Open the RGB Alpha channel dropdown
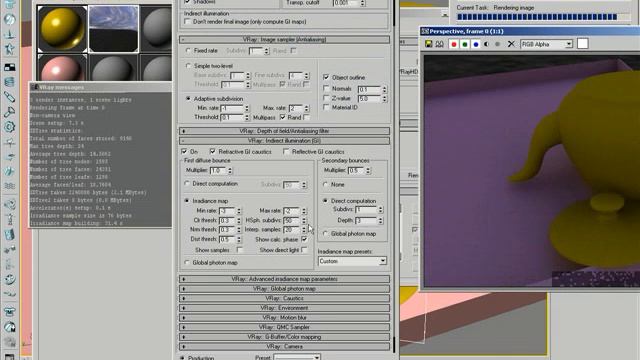Viewport: 640px width, 360px height. click(x=547, y=44)
